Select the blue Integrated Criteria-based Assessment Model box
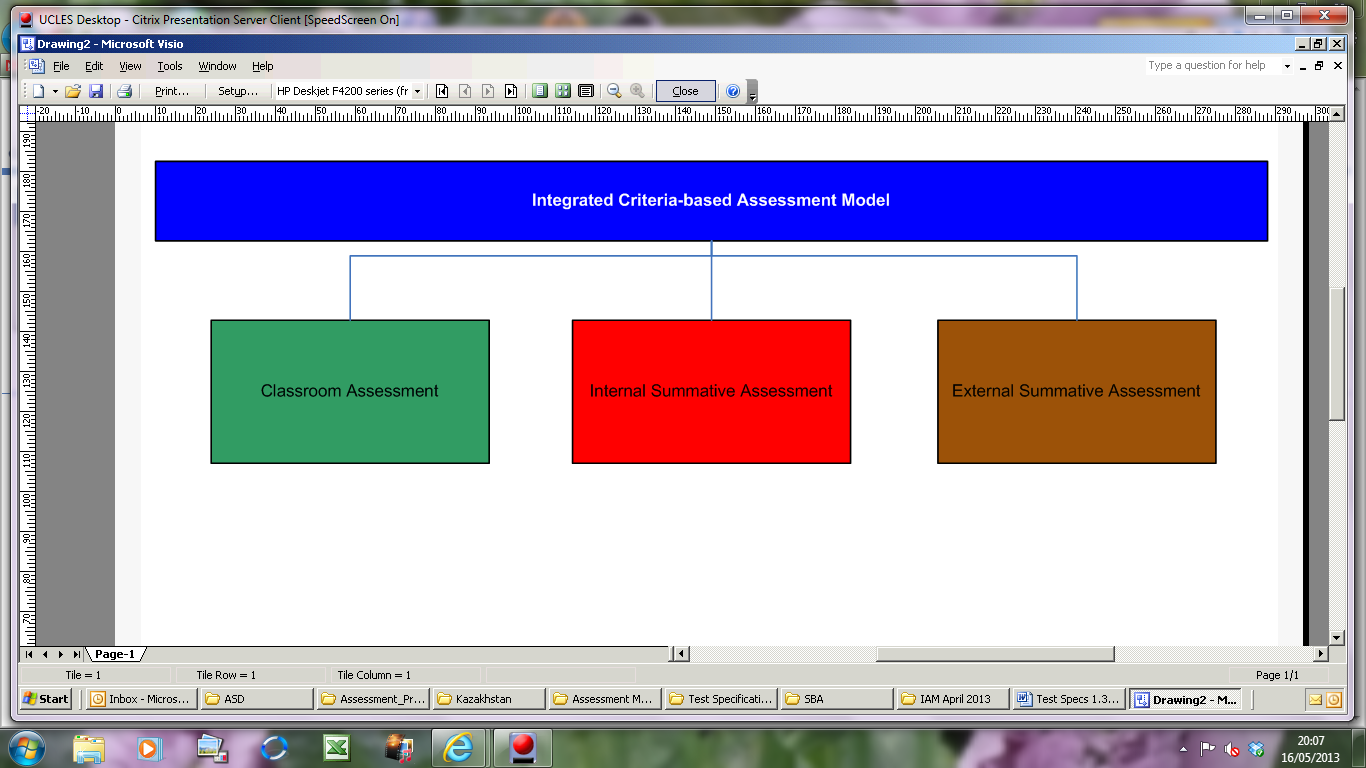 [711, 201]
